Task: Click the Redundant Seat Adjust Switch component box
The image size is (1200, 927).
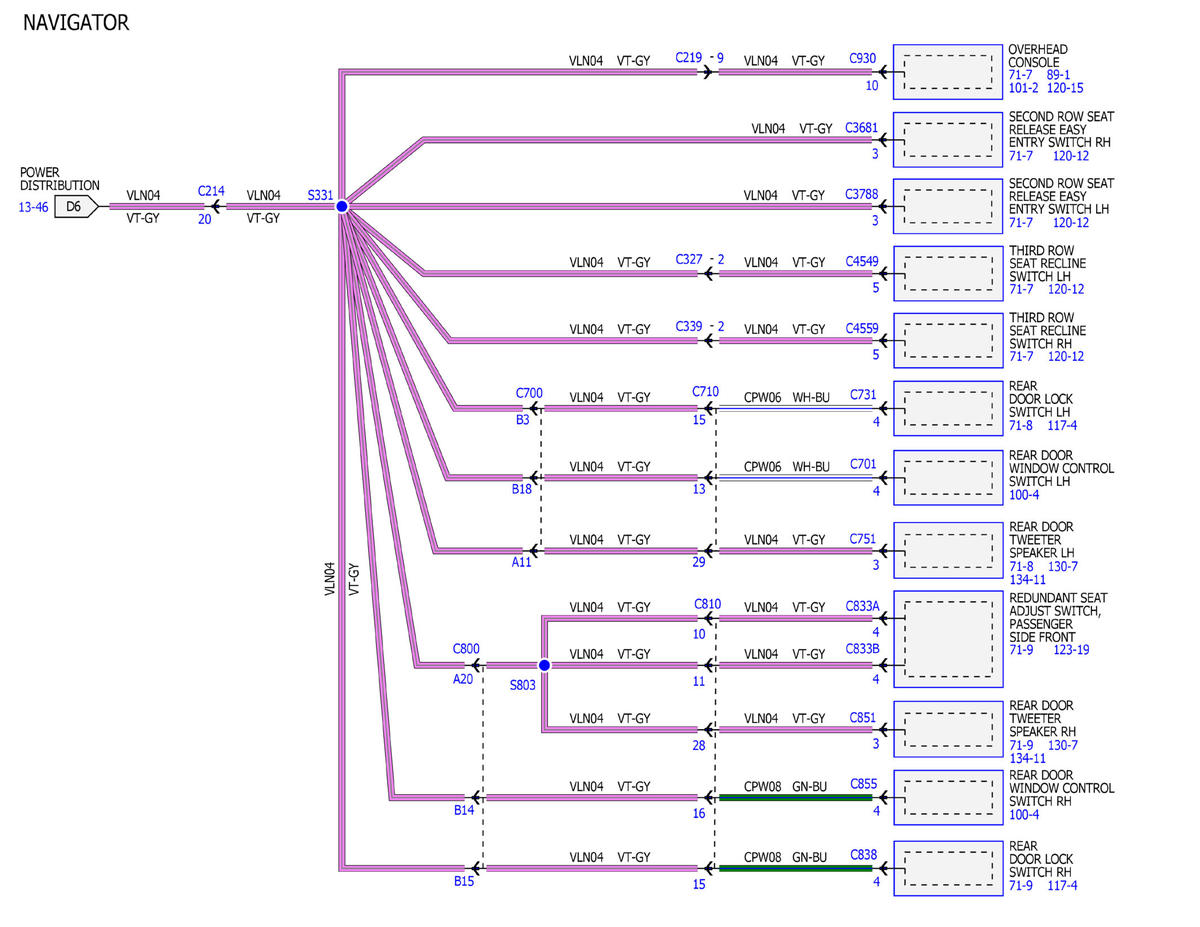Action: pyautogui.click(x=948, y=640)
